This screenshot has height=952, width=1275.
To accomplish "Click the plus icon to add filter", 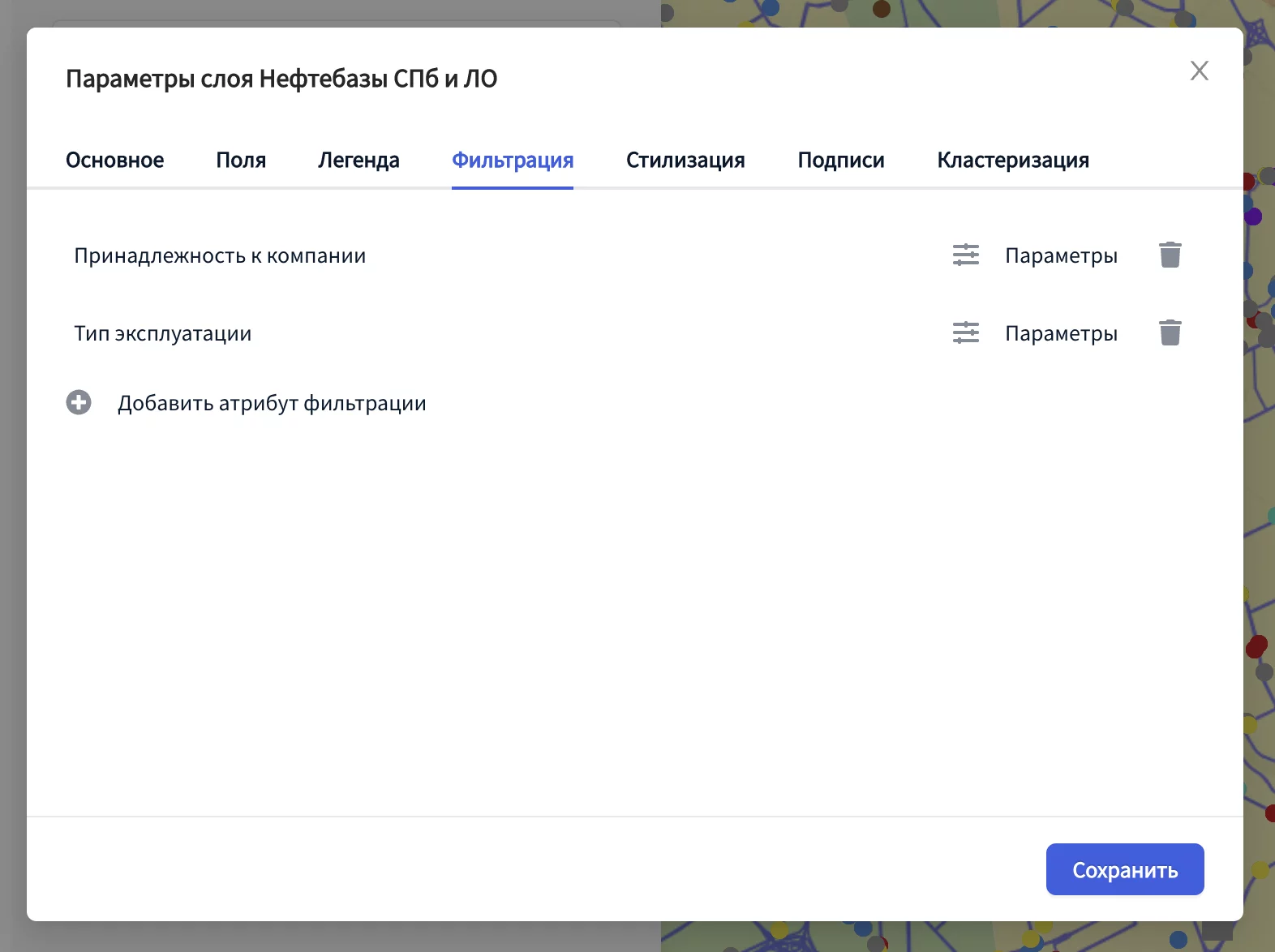I will 79,402.
